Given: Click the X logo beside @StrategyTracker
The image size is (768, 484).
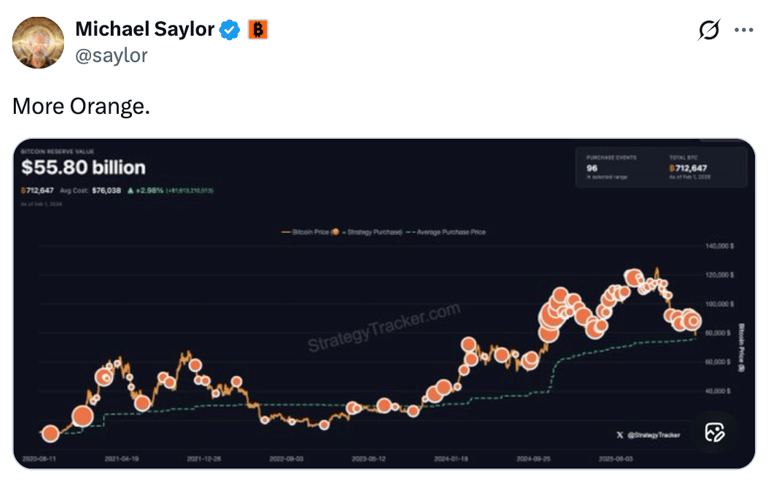Looking at the screenshot, I should pyautogui.click(x=621, y=433).
